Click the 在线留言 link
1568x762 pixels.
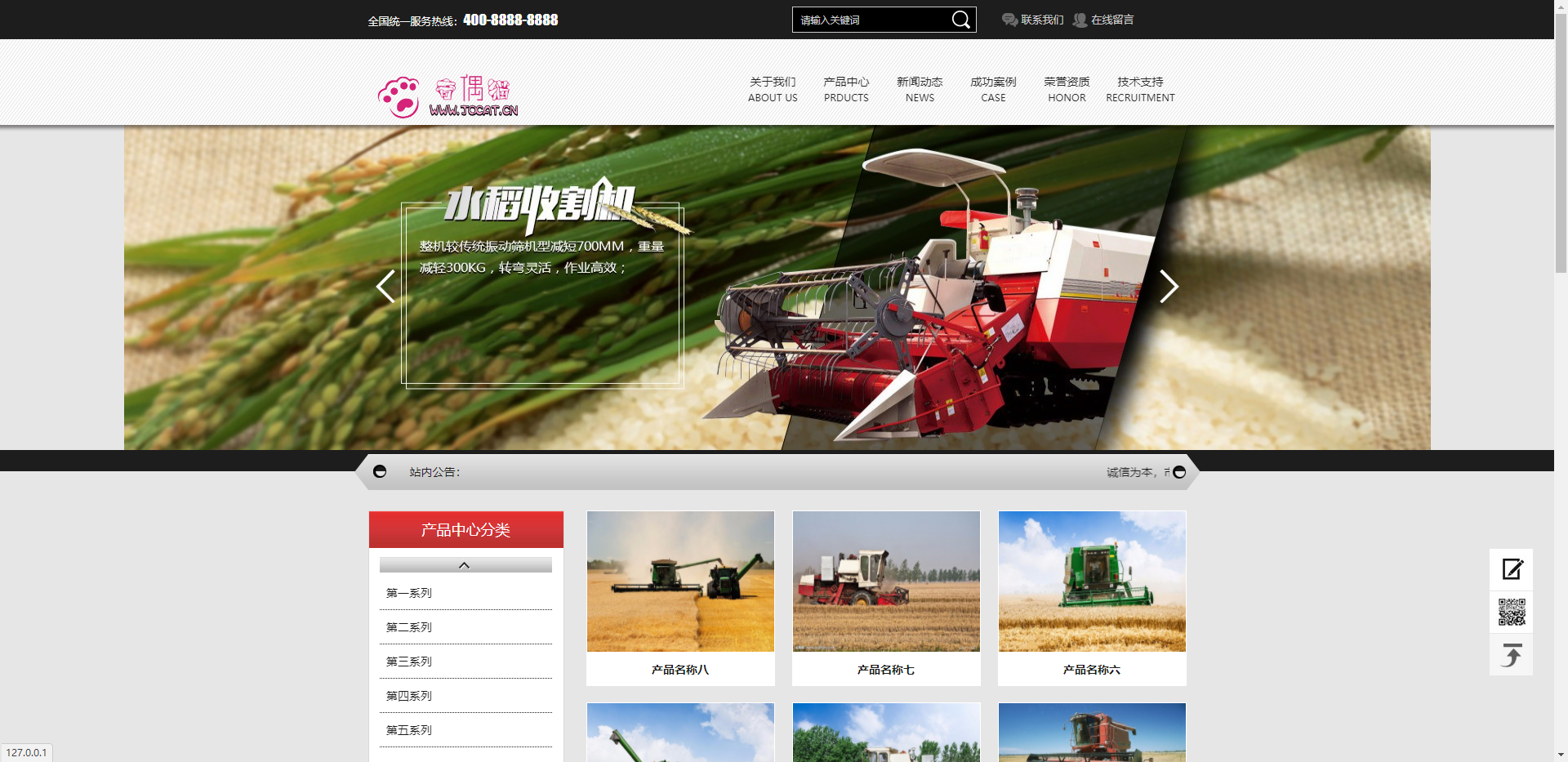(1112, 20)
